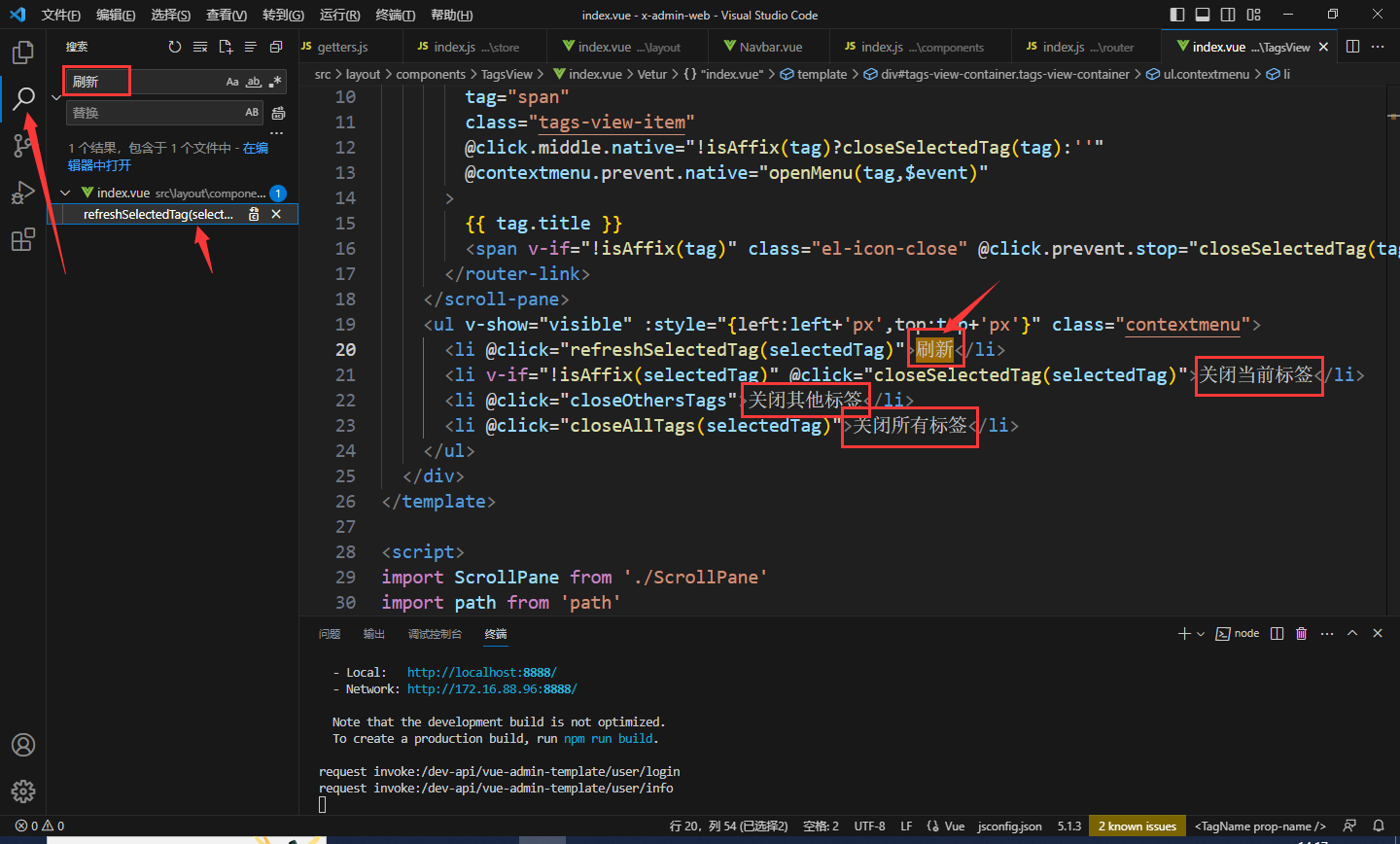
Task: Toggle Match Case in search box
Action: 232,82
